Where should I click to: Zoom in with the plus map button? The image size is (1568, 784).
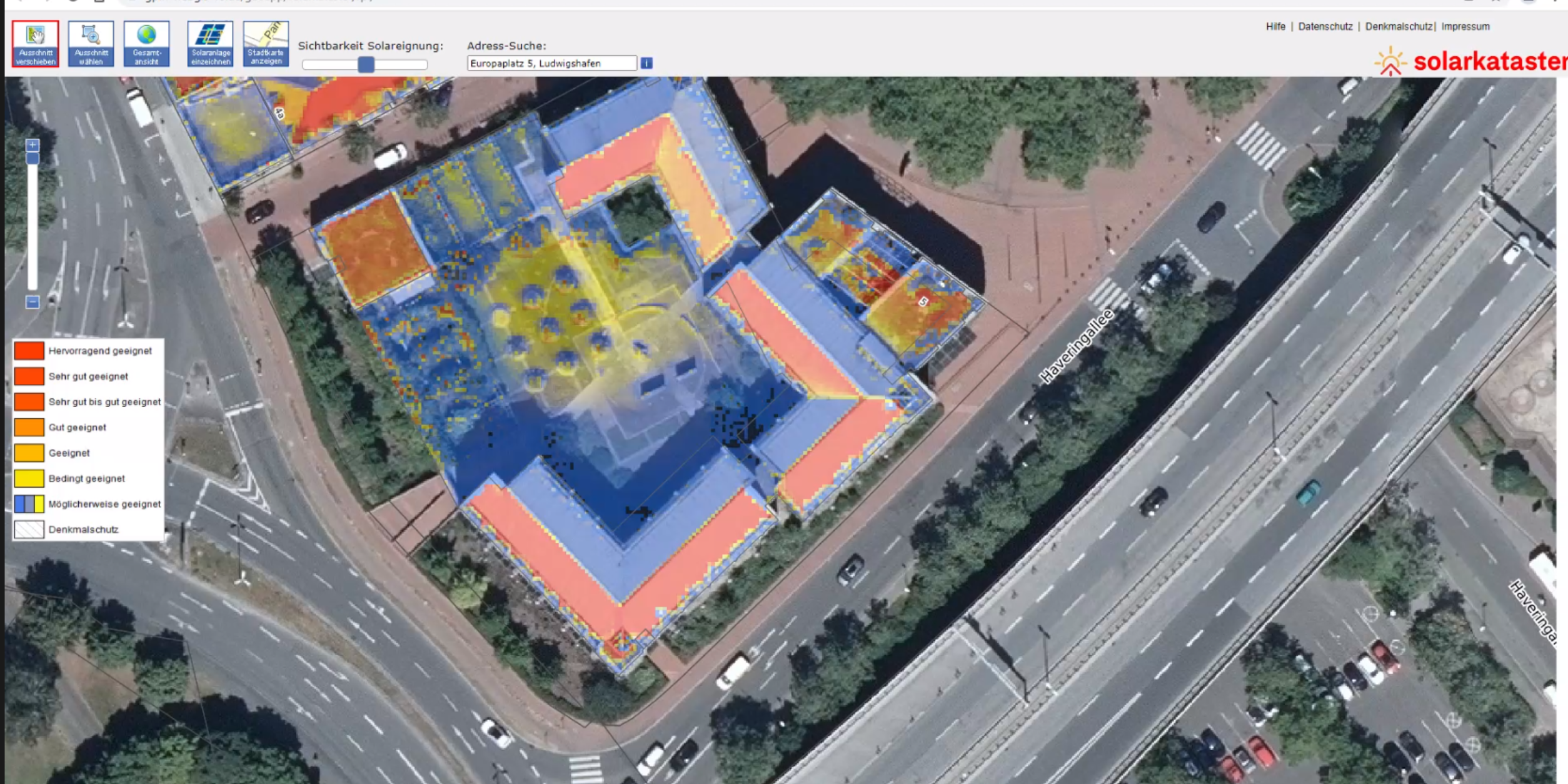coord(33,145)
